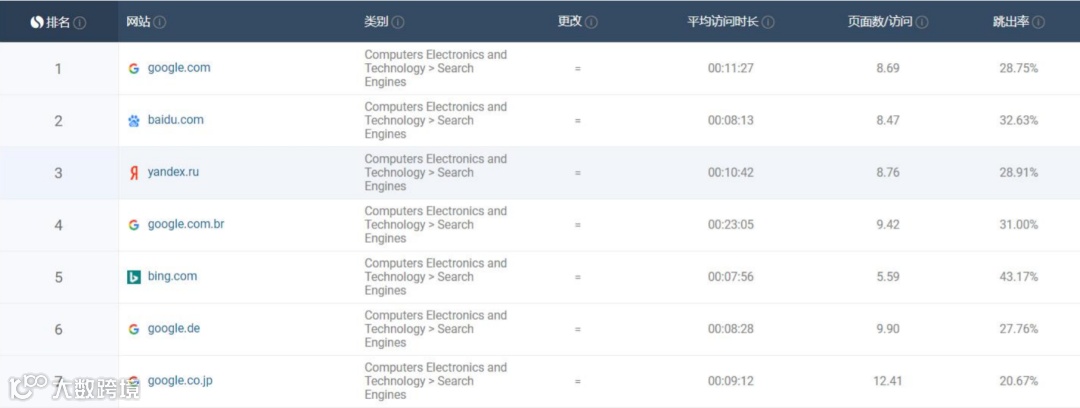Click the category text in google.co.jp row
Screen dimensions: 1080x408
(x=435, y=381)
